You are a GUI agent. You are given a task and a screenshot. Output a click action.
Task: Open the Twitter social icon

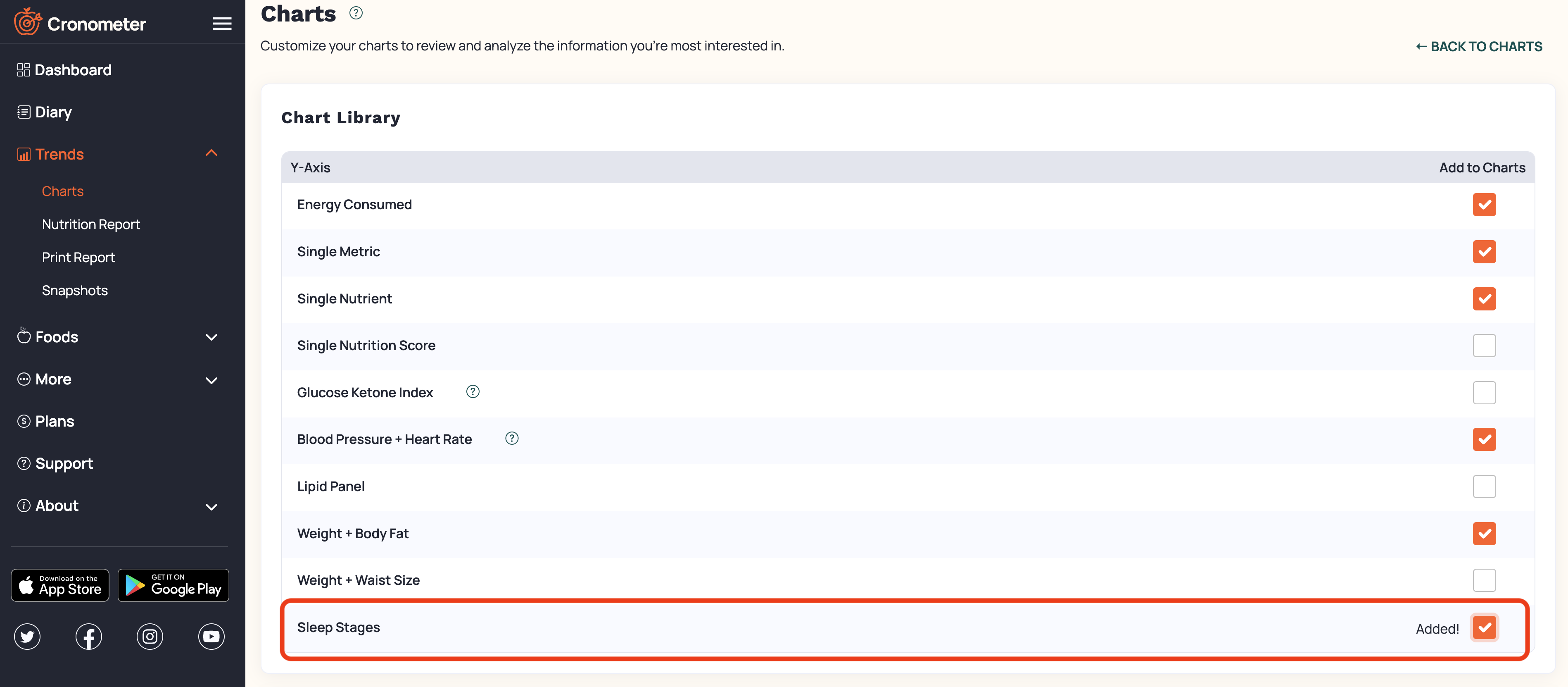[27, 637]
